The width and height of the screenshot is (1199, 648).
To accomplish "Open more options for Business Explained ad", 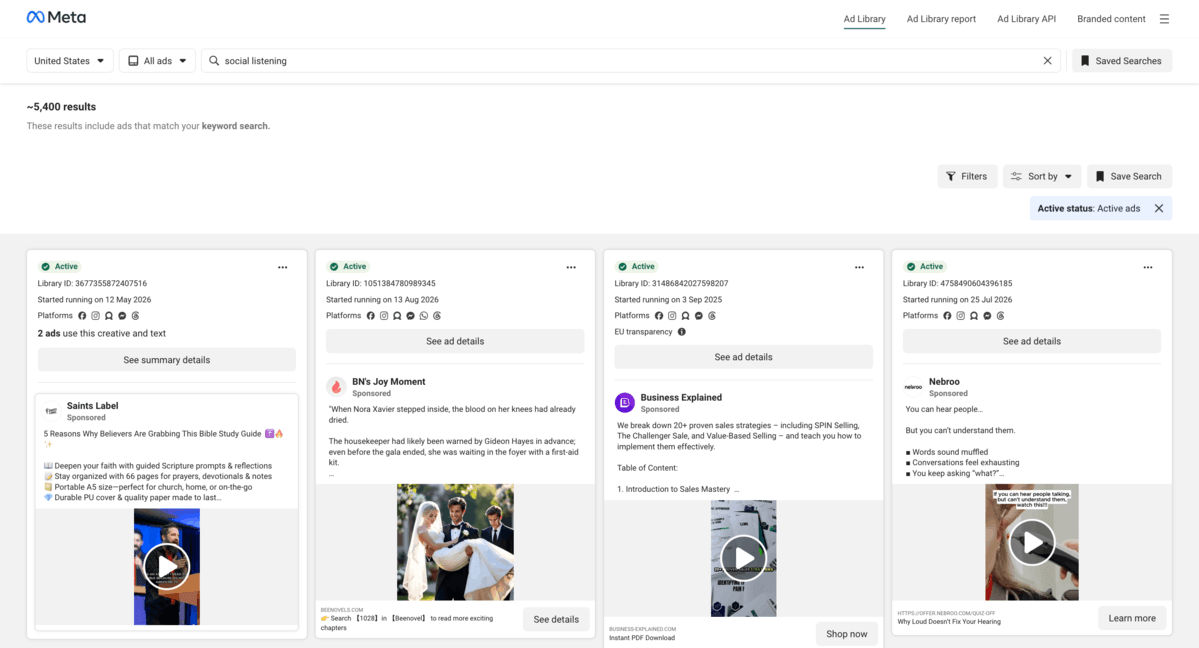I will pyautogui.click(x=859, y=267).
